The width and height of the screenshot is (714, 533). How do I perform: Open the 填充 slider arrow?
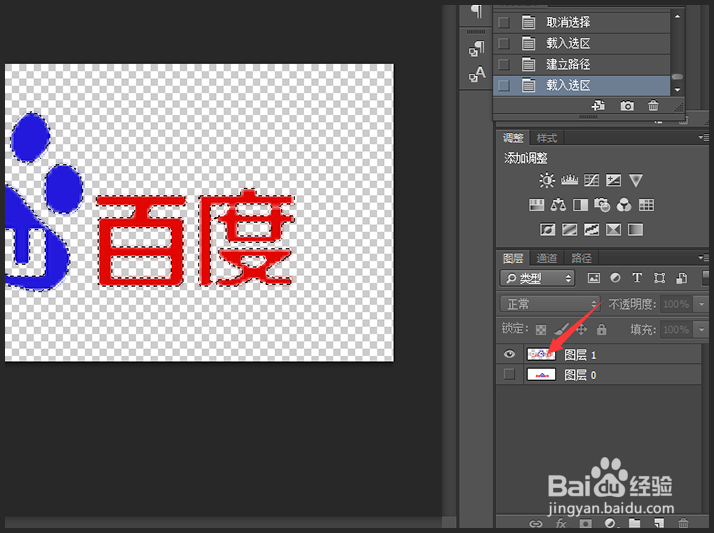[x=702, y=329]
